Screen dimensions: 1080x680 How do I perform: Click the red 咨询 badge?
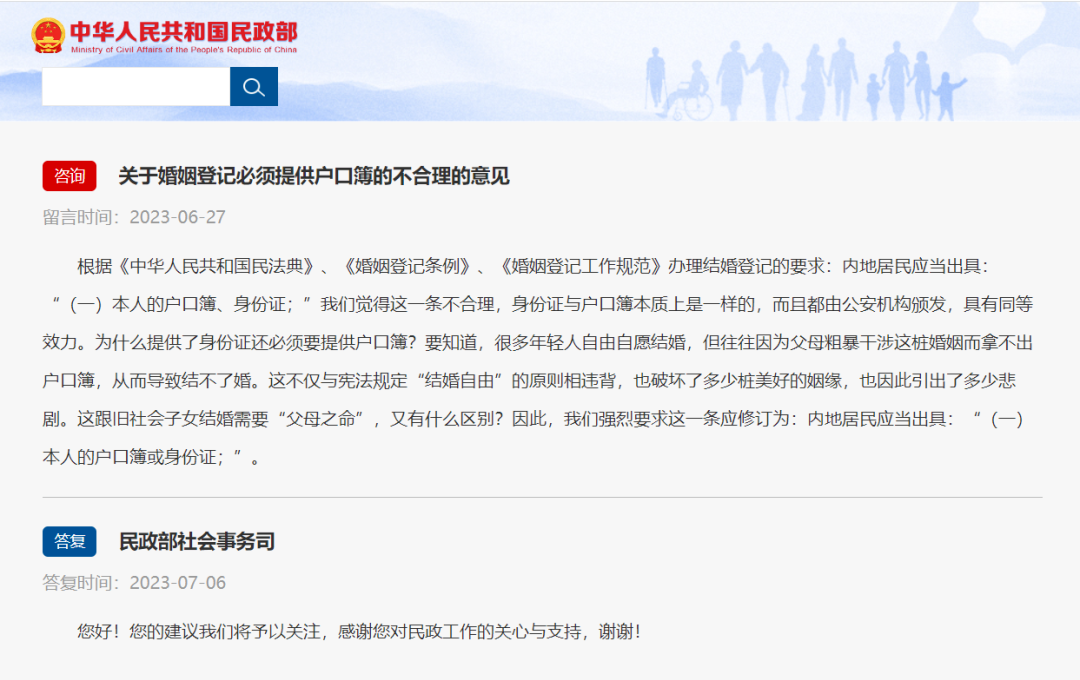point(70,175)
